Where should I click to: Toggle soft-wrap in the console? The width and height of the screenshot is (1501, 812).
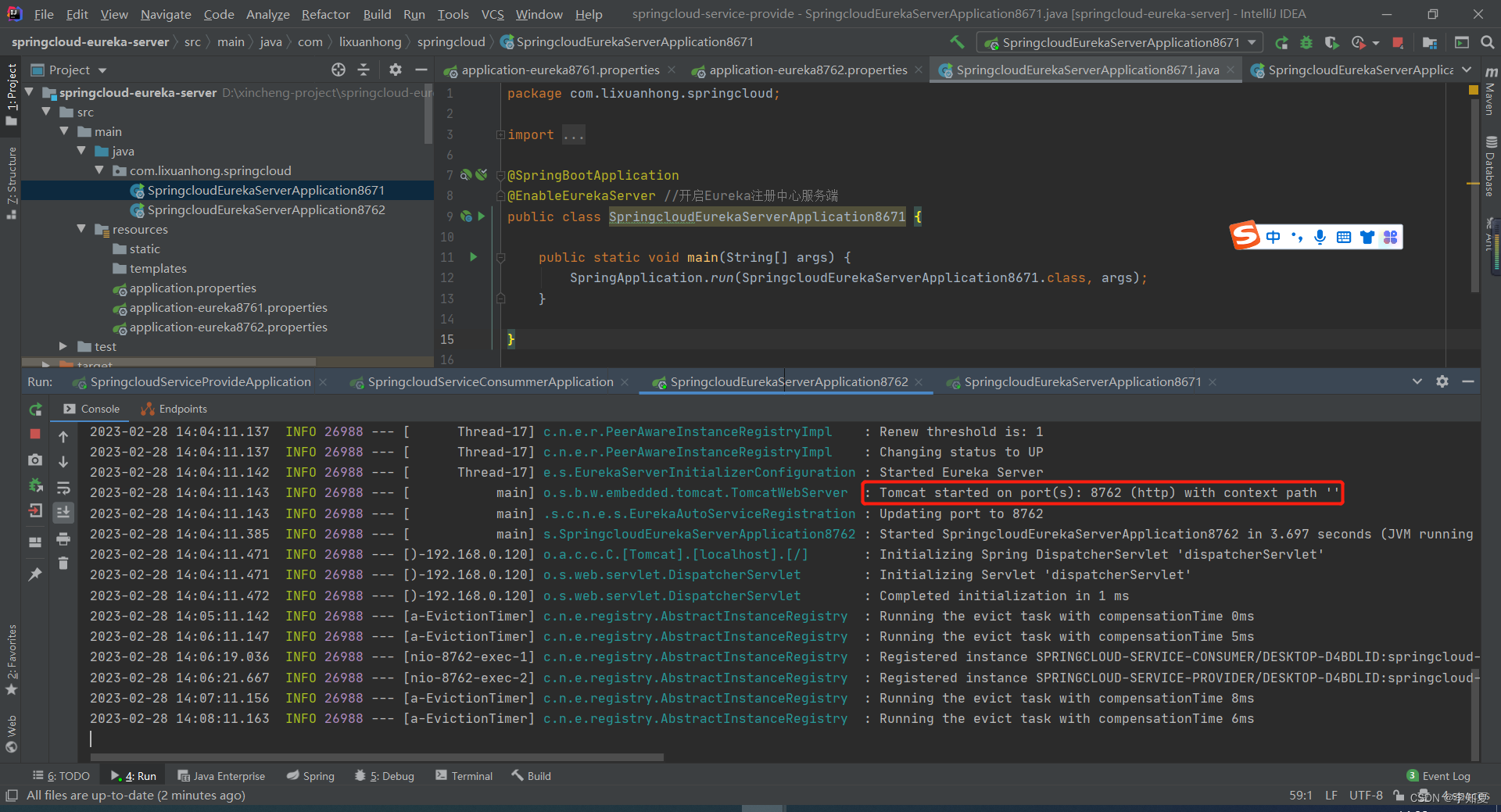click(x=63, y=488)
